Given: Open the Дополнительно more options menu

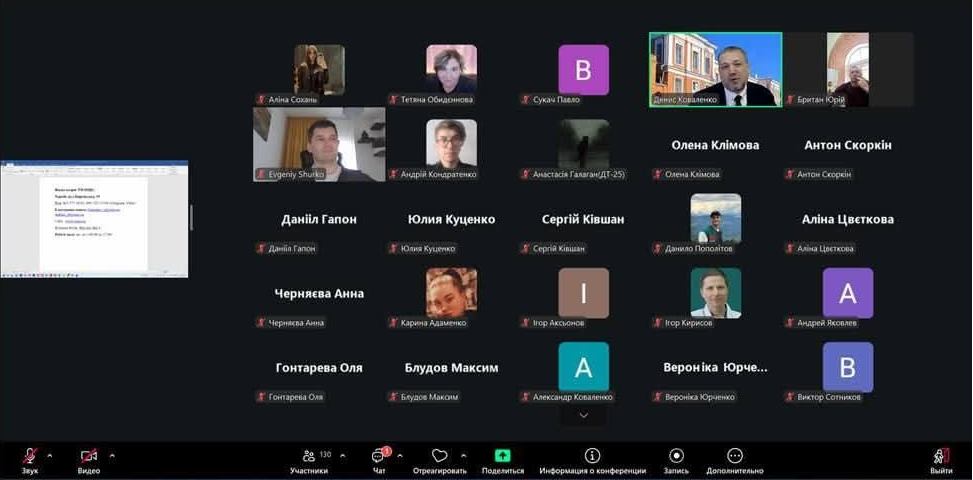Looking at the screenshot, I should [x=734, y=456].
